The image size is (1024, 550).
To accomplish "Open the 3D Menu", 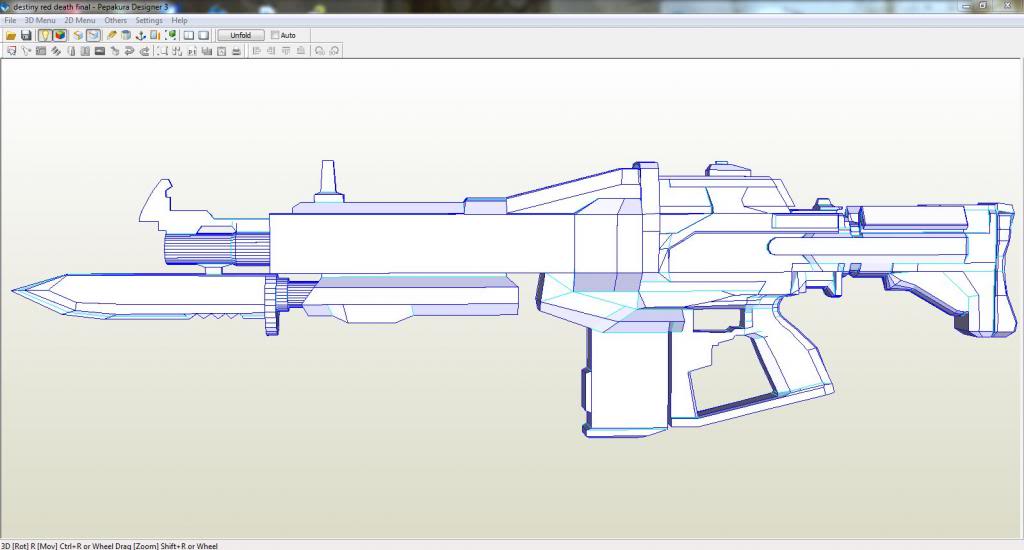I will click(40, 20).
